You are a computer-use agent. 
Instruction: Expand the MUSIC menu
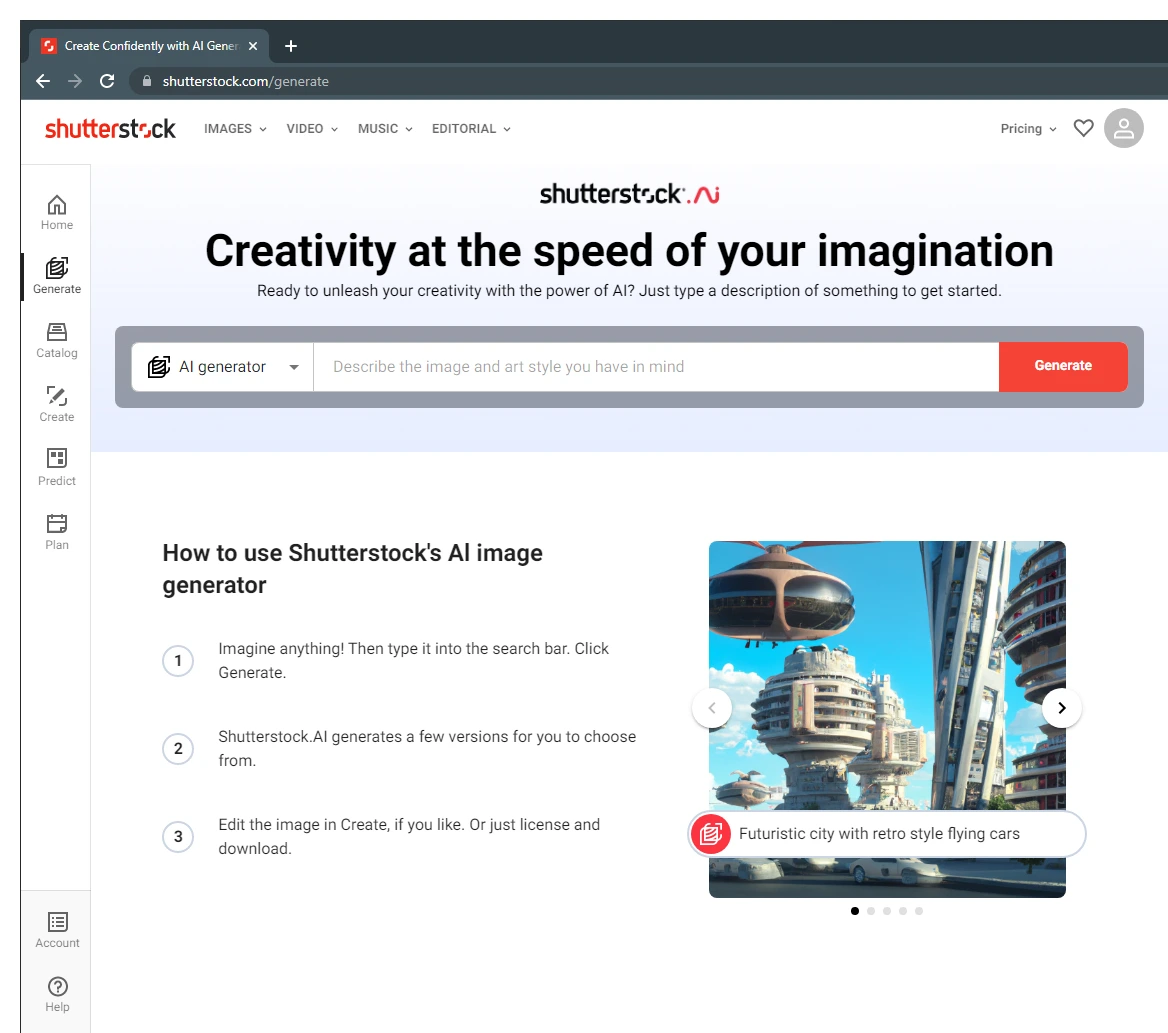pyautogui.click(x=385, y=129)
